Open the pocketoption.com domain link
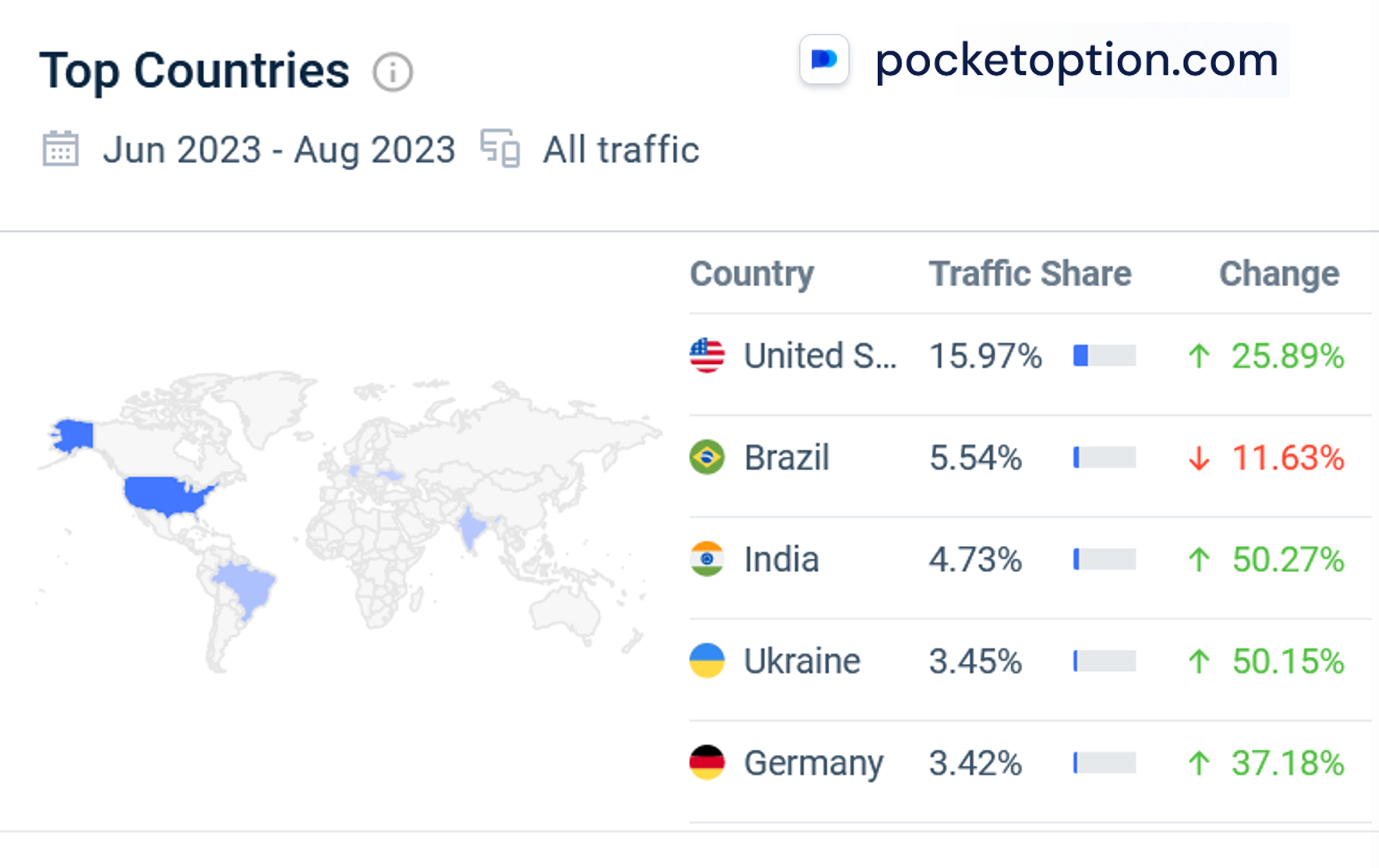The image size is (1379, 868). click(x=1076, y=60)
